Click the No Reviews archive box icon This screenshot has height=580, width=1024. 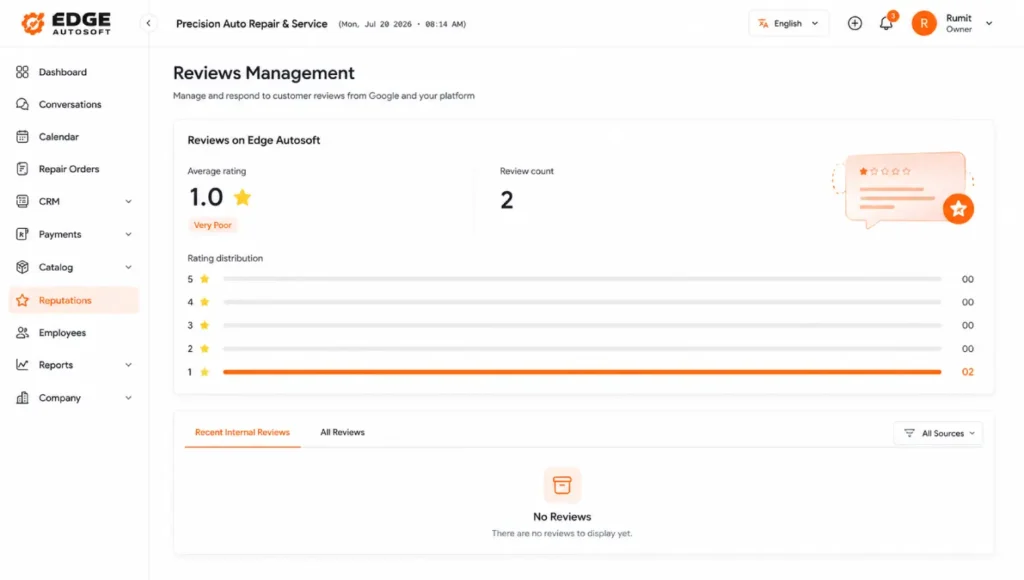(562, 485)
